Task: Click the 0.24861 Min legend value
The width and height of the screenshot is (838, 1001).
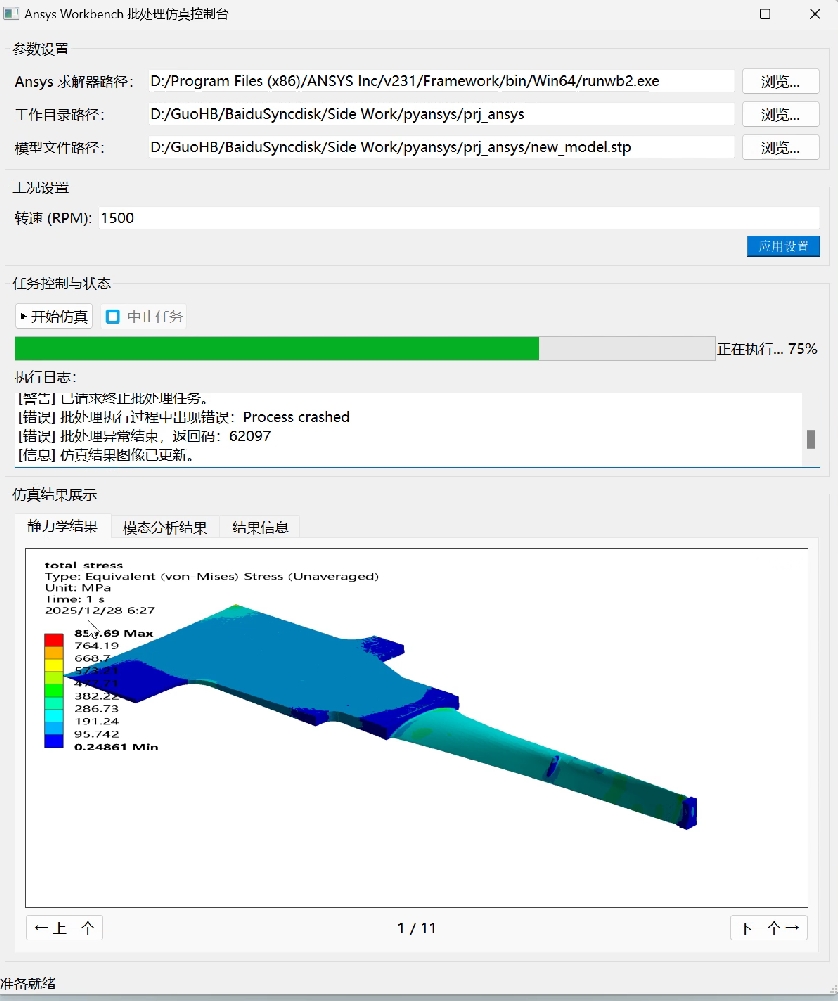Action: (x=116, y=746)
